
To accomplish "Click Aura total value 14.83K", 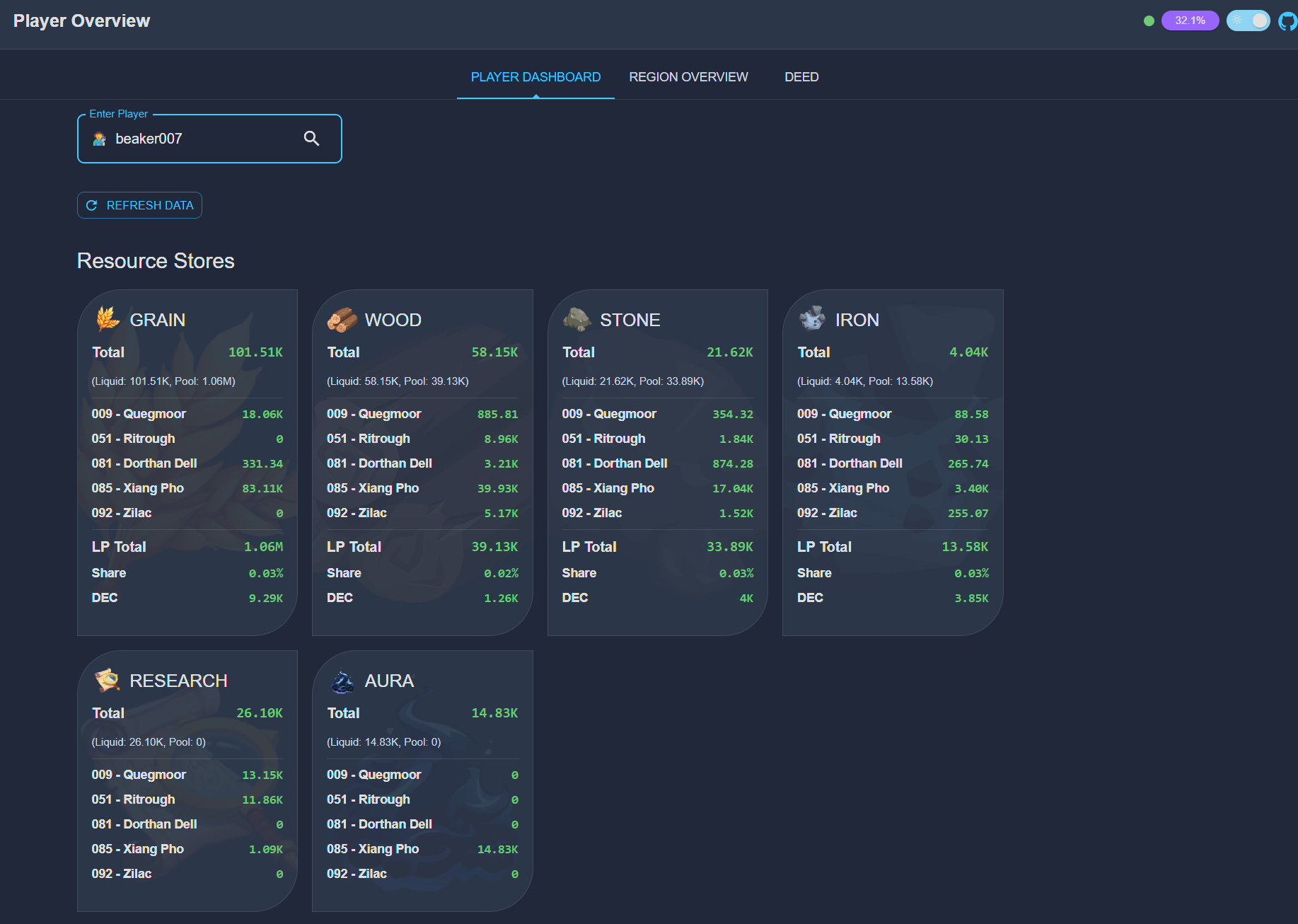I will pyautogui.click(x=494, y=713).
